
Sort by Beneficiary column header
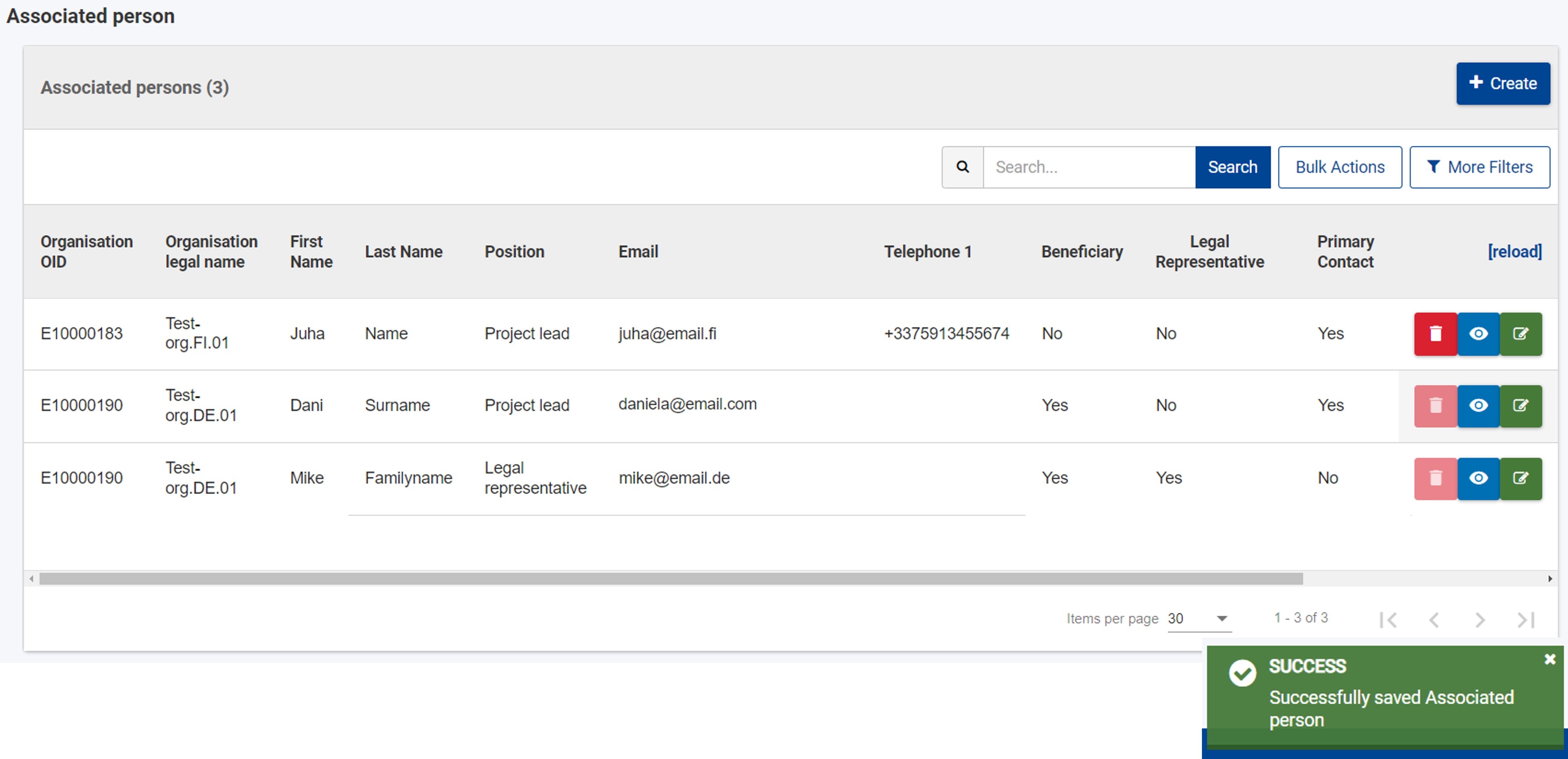(x=1082, y=251)
